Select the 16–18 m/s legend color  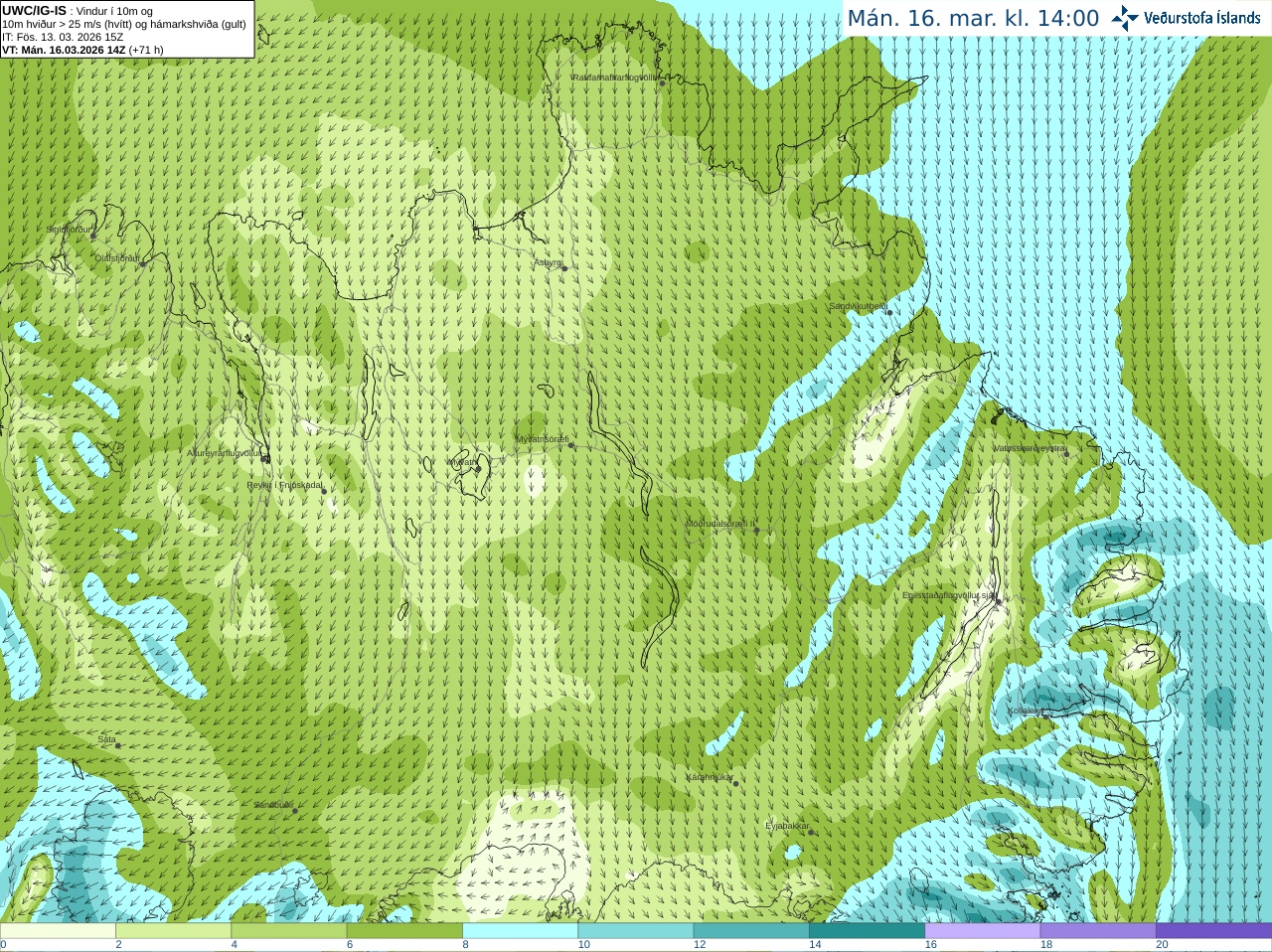(983, 931)
